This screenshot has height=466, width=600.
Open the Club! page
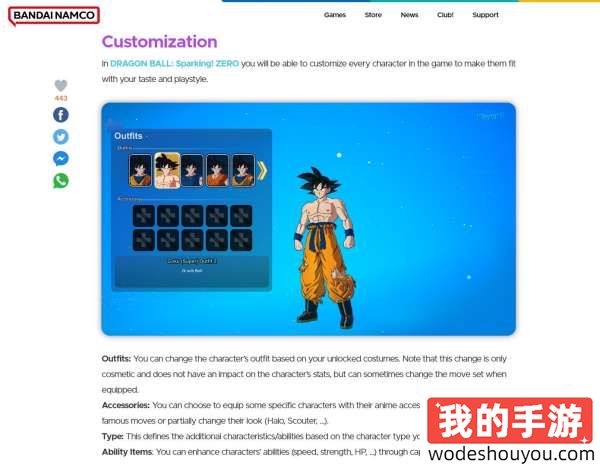445,15
